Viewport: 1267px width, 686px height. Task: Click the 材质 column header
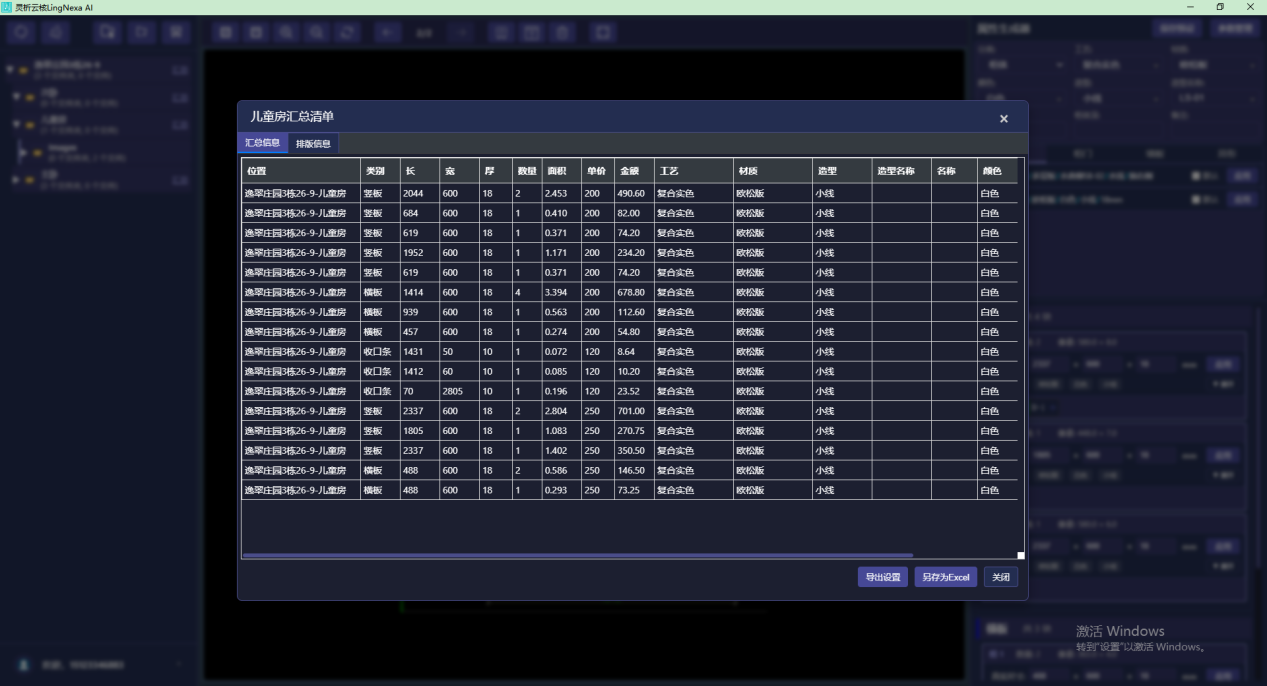click(x=773, y=171)
